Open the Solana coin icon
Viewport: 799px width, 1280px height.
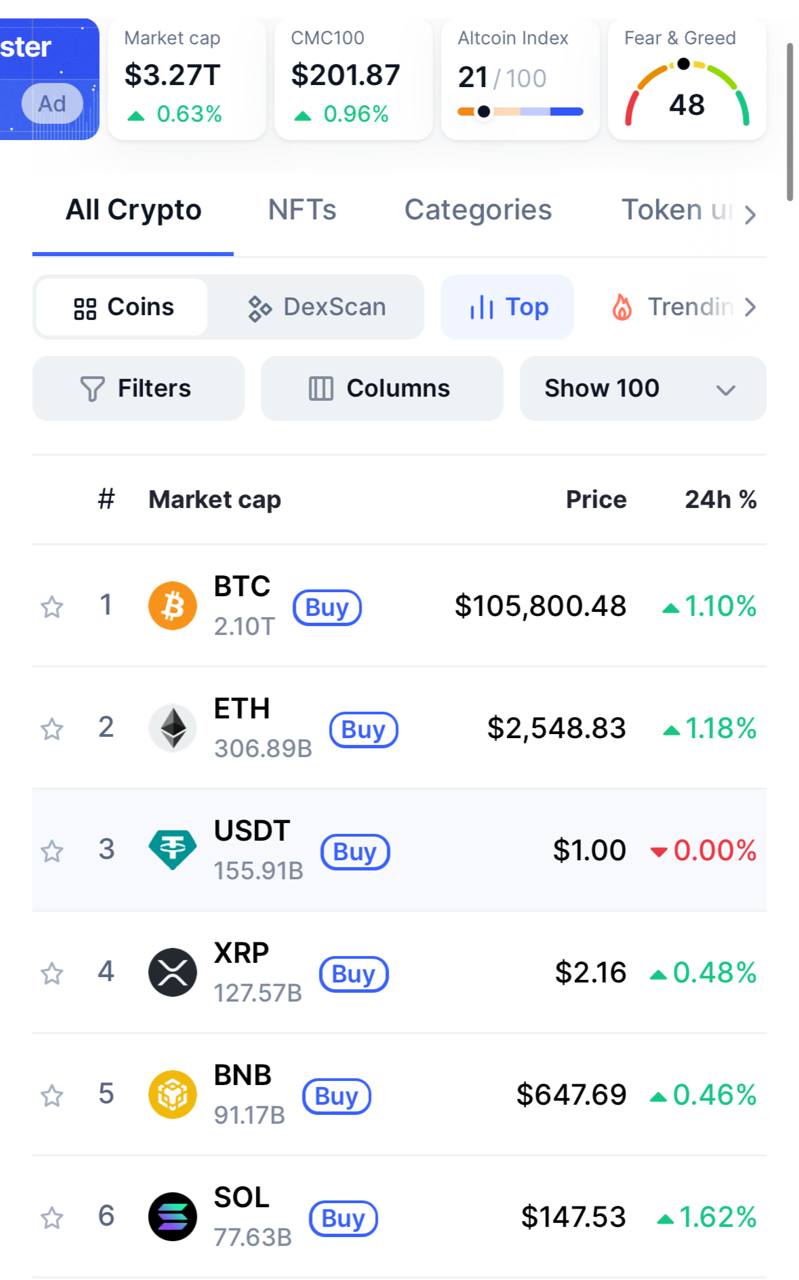click(x=173, y=1217)
